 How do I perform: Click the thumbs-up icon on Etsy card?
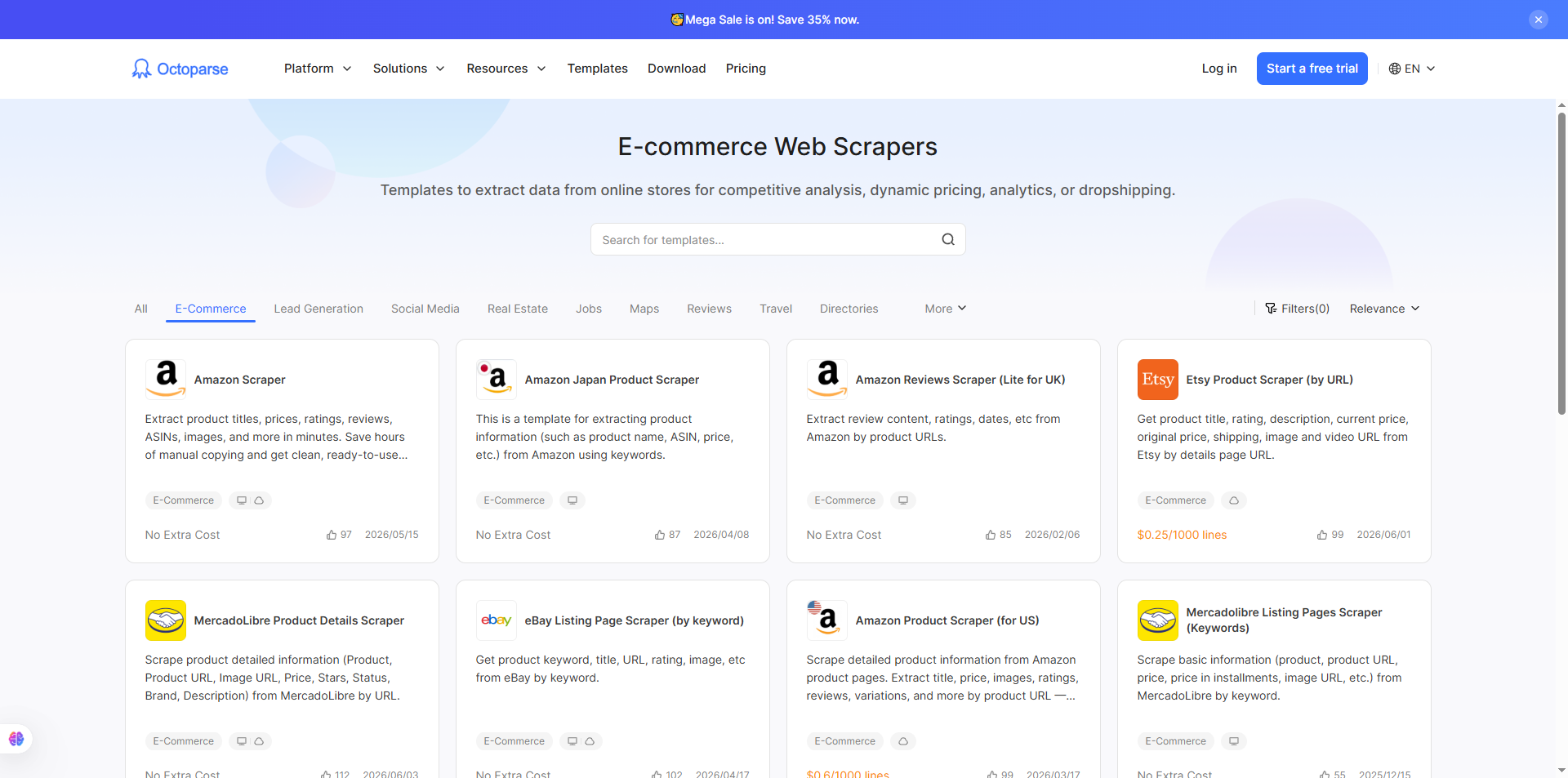click(1322, 535)
